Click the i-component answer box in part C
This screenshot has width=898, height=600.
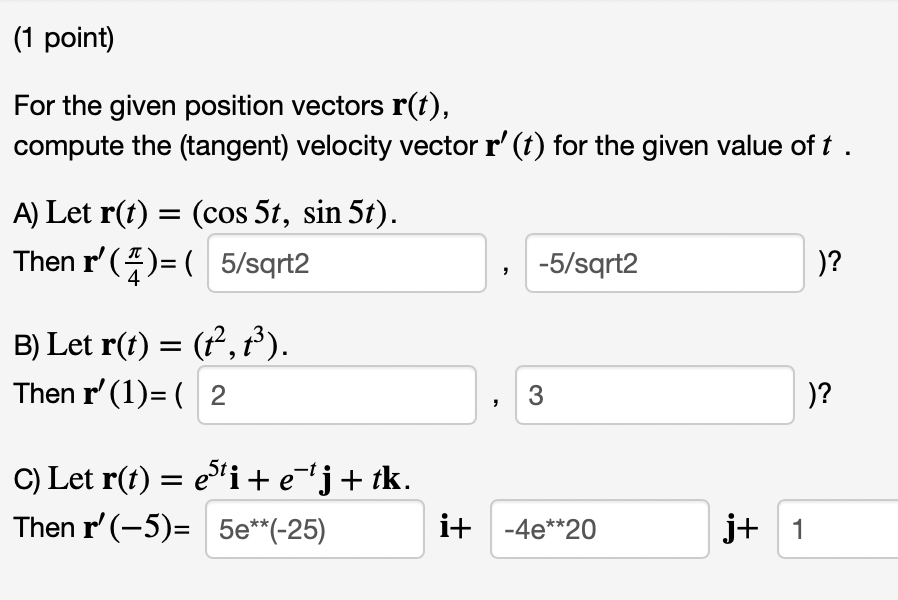pos(313,529)
